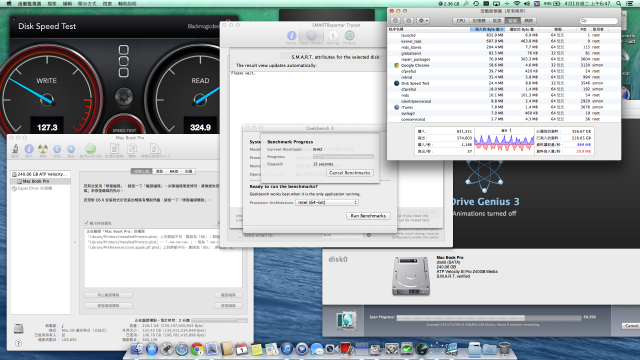Open Notification Center from the menu bar
The image size is (640, 360).
coord(630,3)
